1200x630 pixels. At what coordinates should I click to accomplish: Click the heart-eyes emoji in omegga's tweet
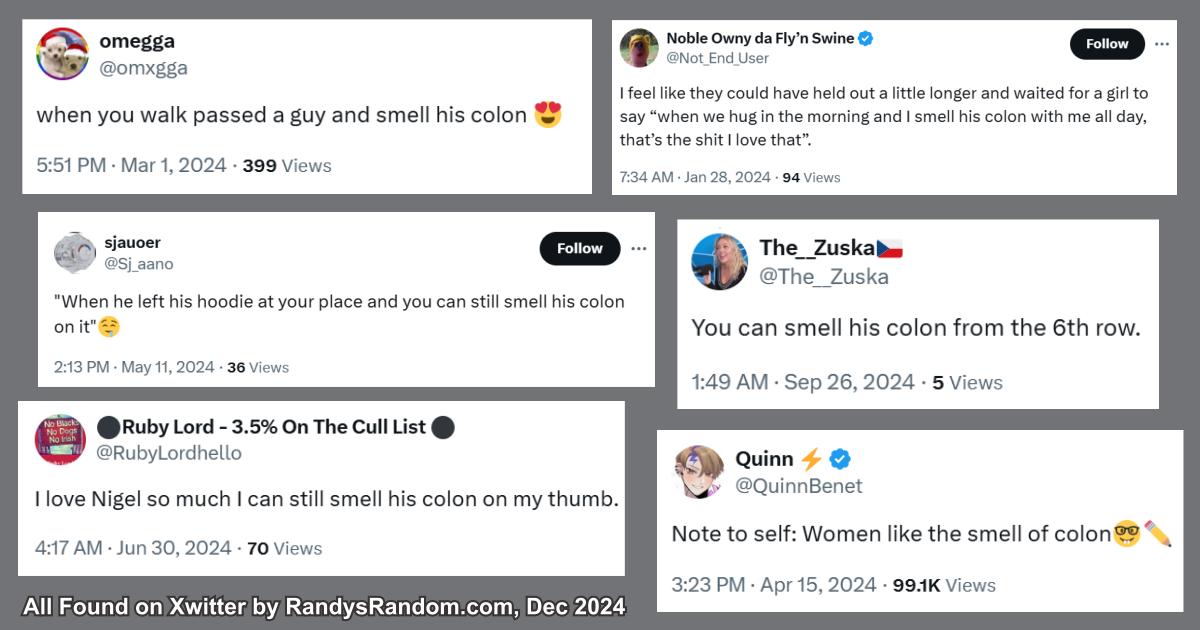pos(547,115)
